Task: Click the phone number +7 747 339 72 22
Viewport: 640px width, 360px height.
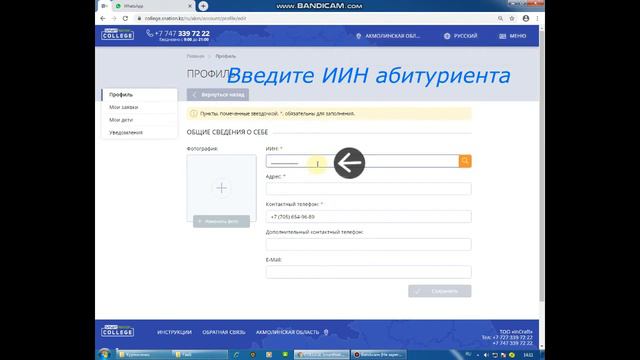Action: click(x=182, y=33)
